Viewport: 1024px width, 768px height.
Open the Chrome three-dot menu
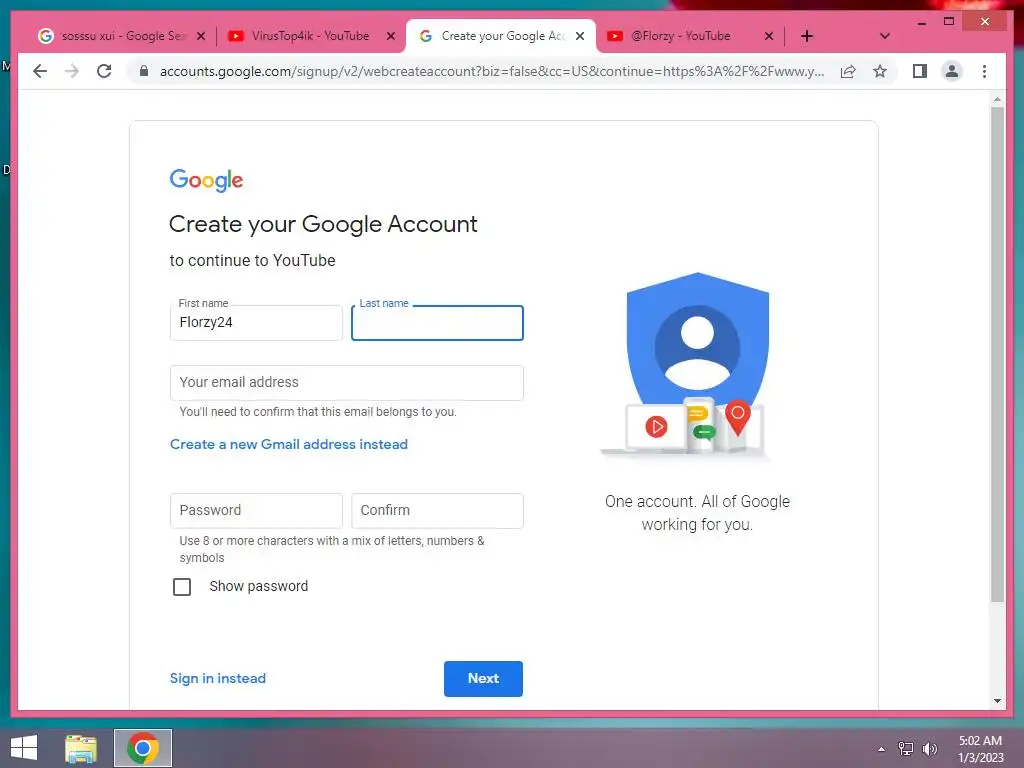click(x=984, y=71)
